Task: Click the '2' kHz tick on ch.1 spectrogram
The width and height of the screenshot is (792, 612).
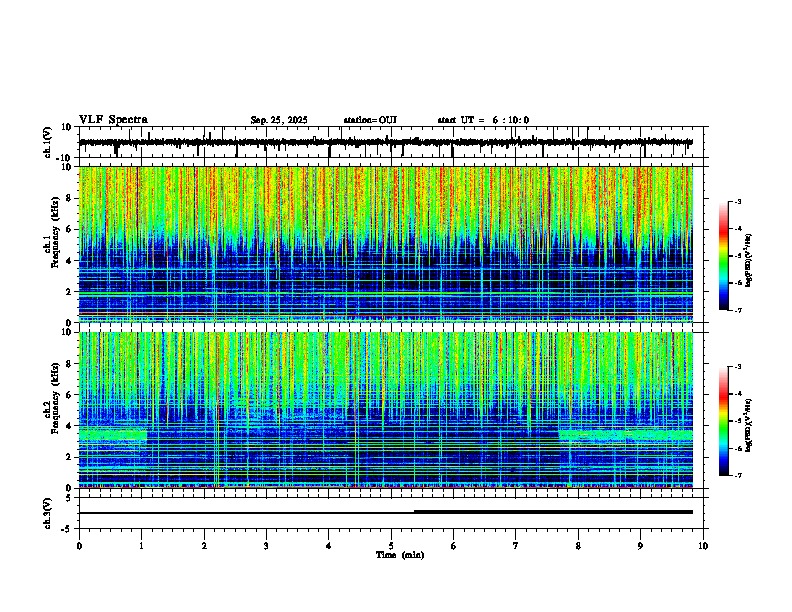Action: 70,292
